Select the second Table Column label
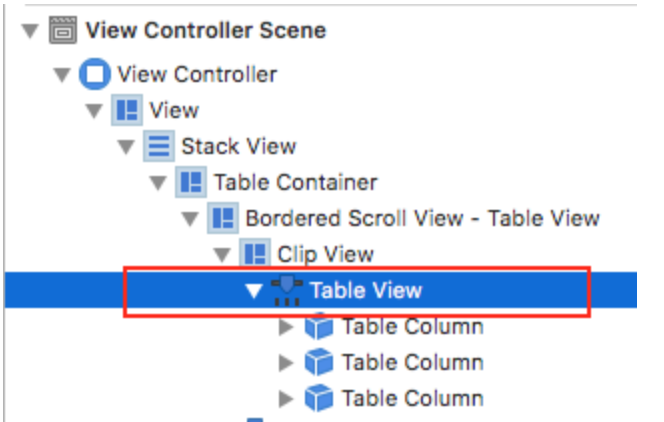664x422 pixels. 412,362
